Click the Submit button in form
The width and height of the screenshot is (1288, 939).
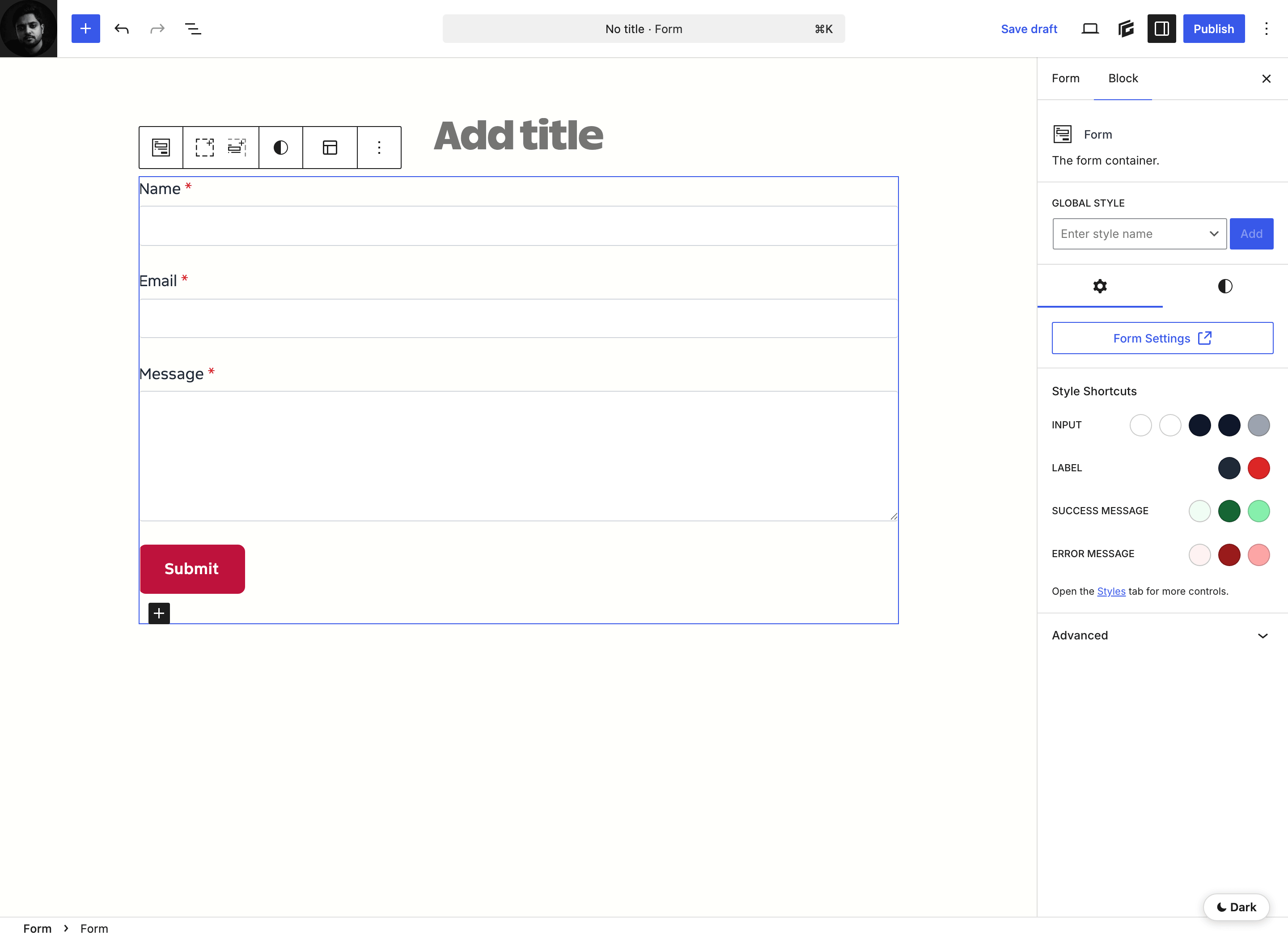tap(192, 569)
